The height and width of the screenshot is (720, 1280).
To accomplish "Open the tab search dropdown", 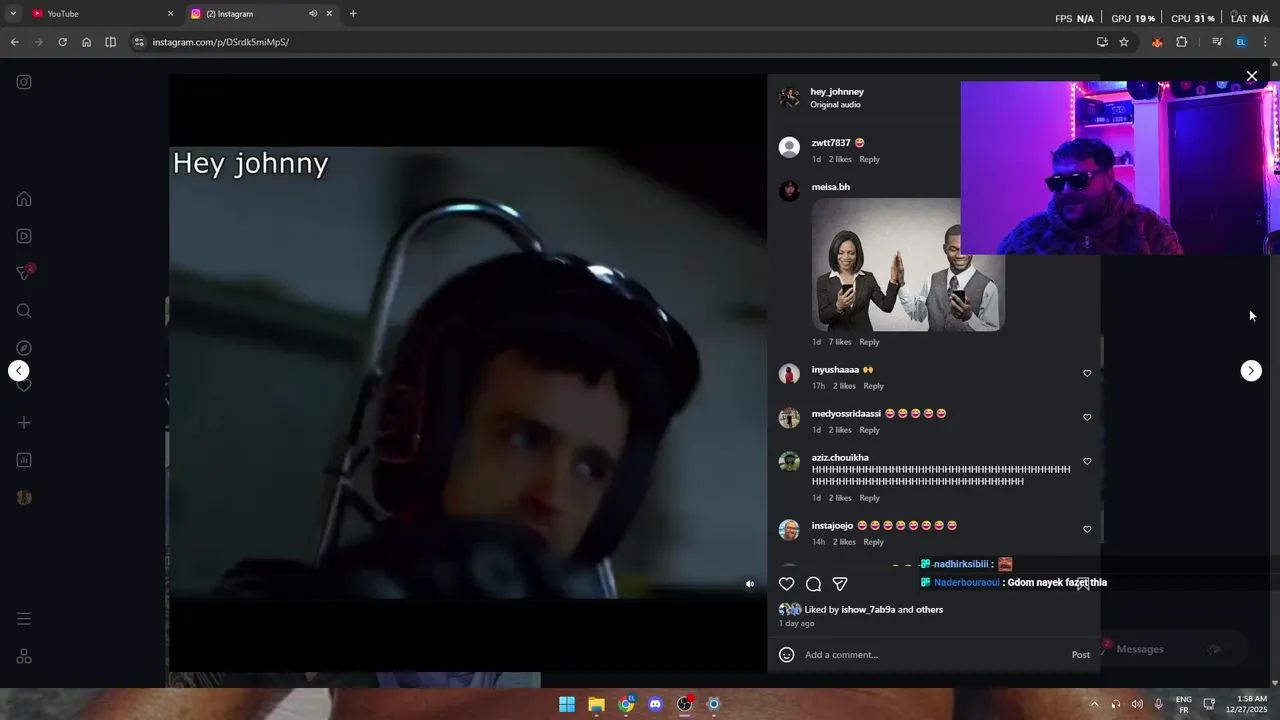I will [13, 14].
